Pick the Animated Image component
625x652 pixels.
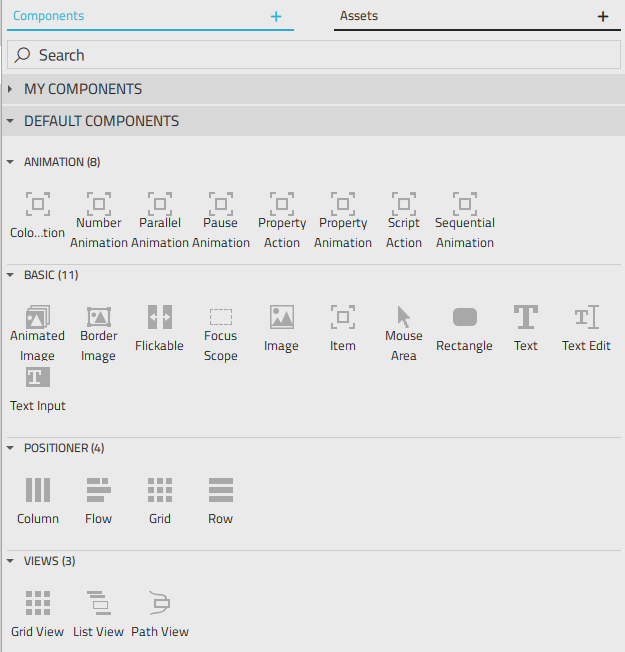tap(38, 318)
